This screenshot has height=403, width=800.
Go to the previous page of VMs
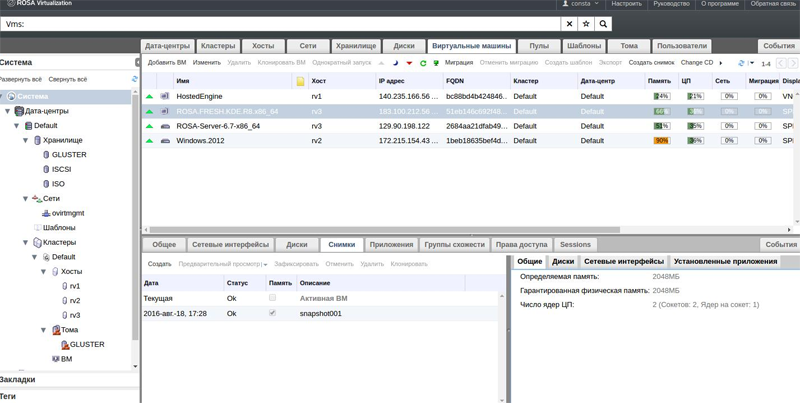pyautogui.click(x=781, y=63)
